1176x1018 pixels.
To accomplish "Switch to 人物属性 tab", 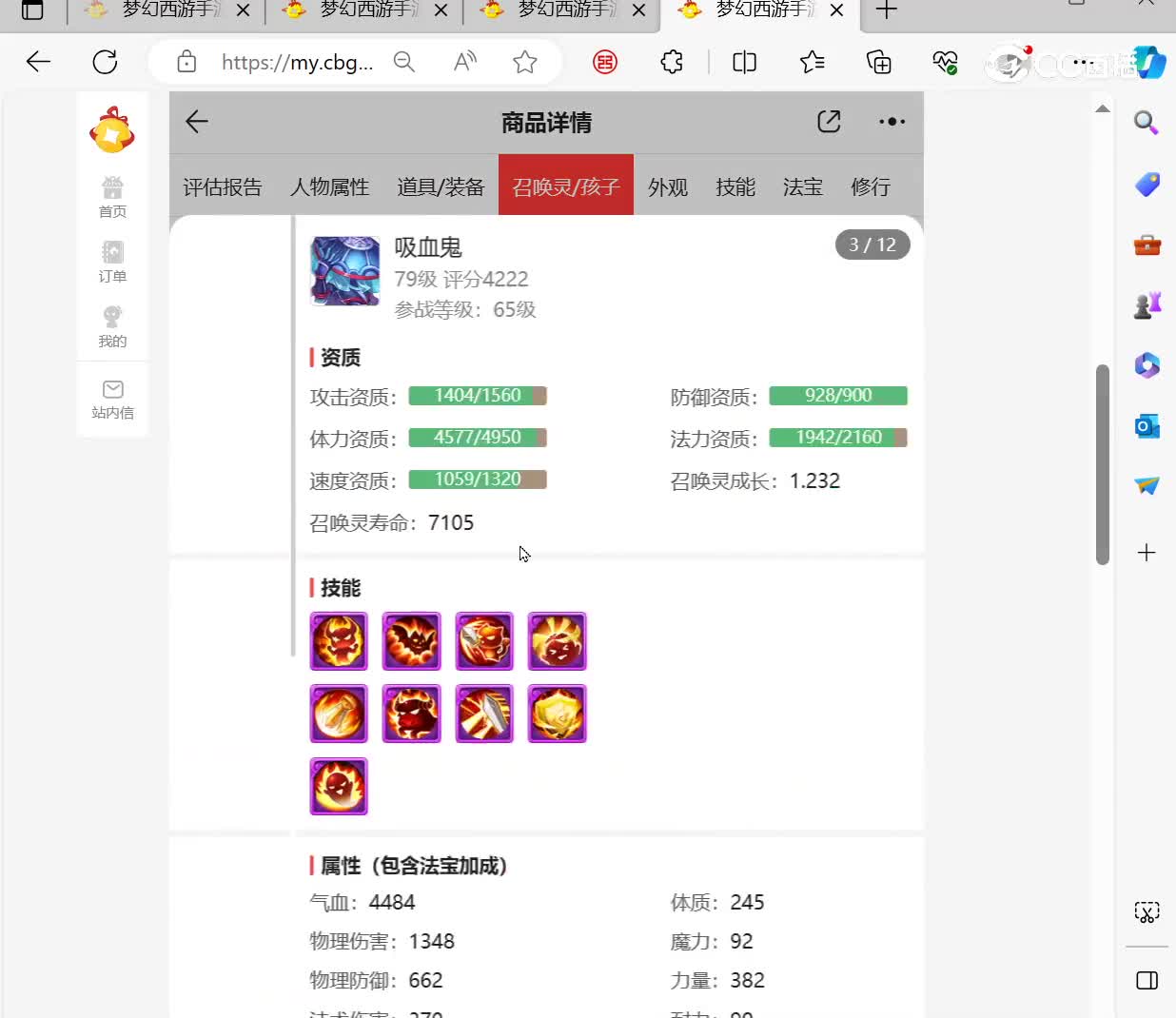I will click(x=329, y=186).
